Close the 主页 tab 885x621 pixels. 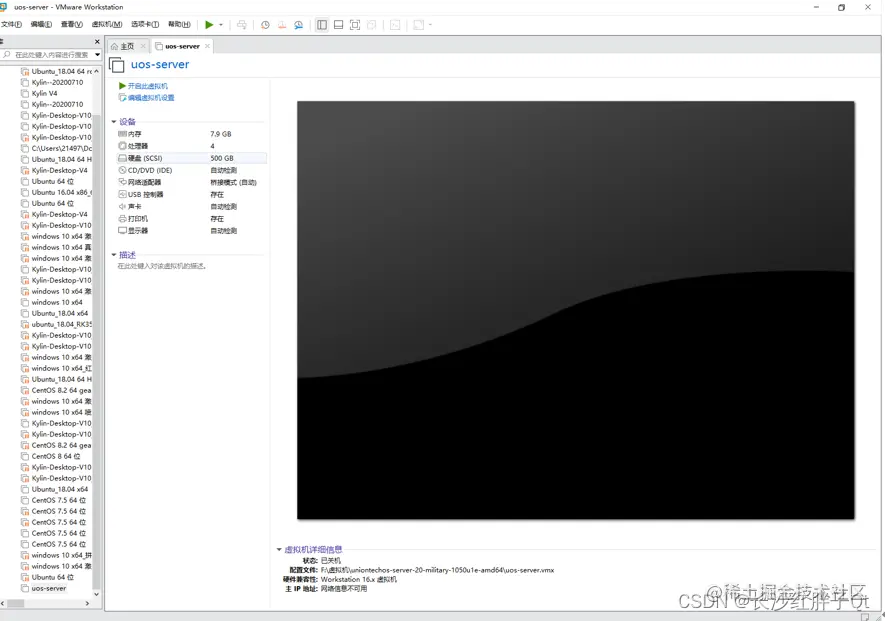coord(143,46)
